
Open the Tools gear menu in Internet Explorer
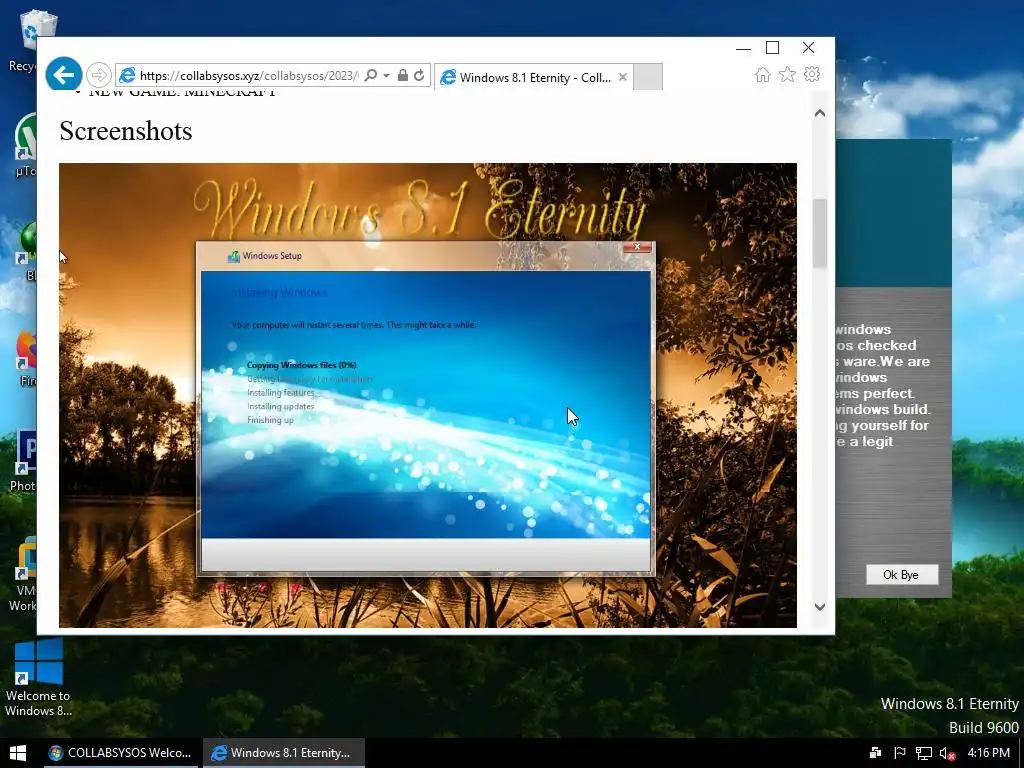(x=812, y=74)
